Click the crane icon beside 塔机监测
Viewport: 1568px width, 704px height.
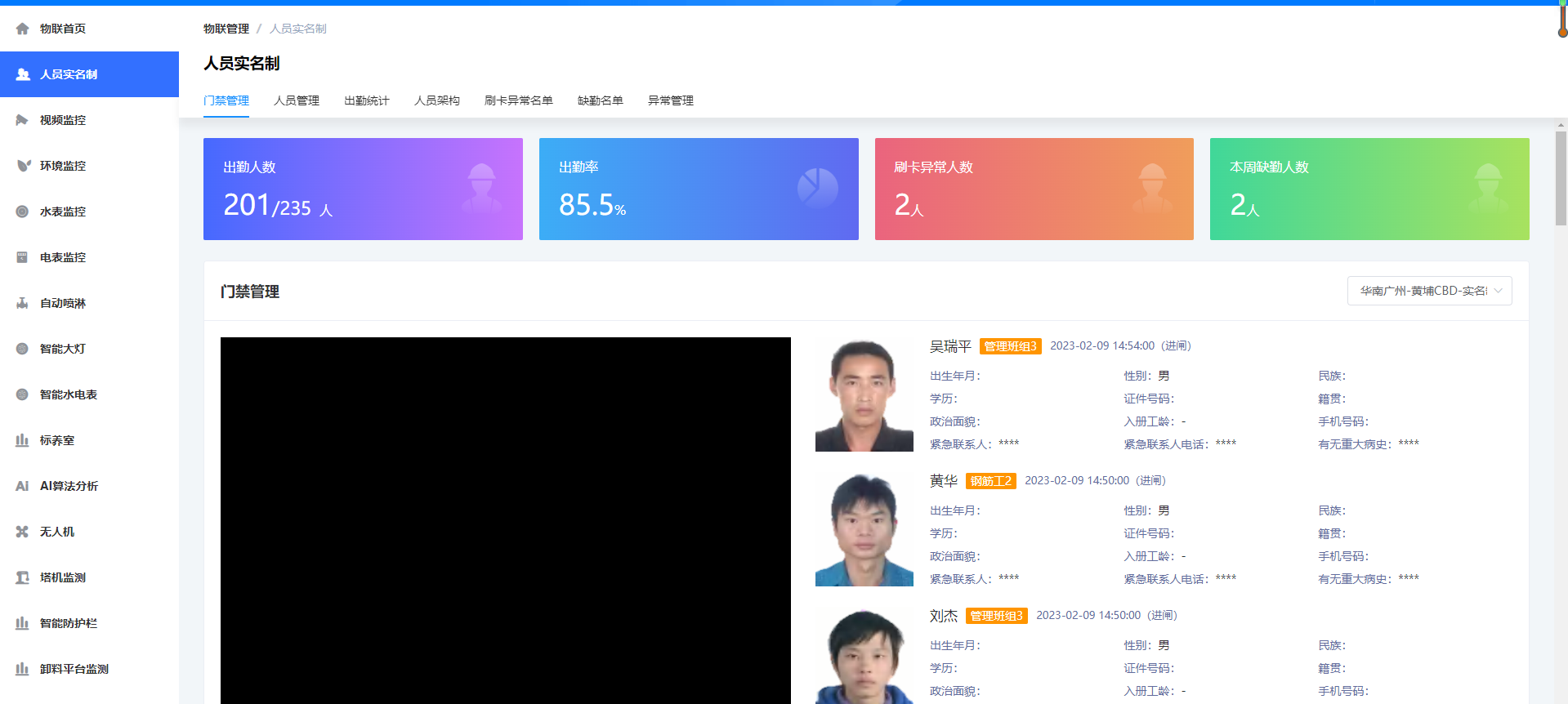pyautogui.click(x=22, y=577)
